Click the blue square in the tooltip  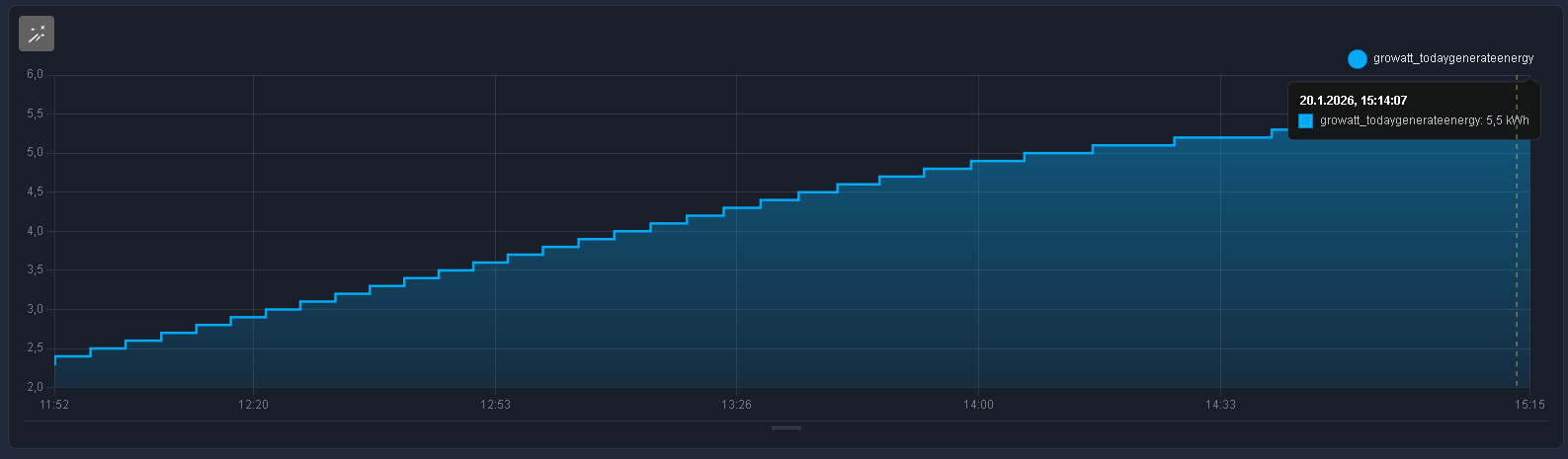[1305, 120]
